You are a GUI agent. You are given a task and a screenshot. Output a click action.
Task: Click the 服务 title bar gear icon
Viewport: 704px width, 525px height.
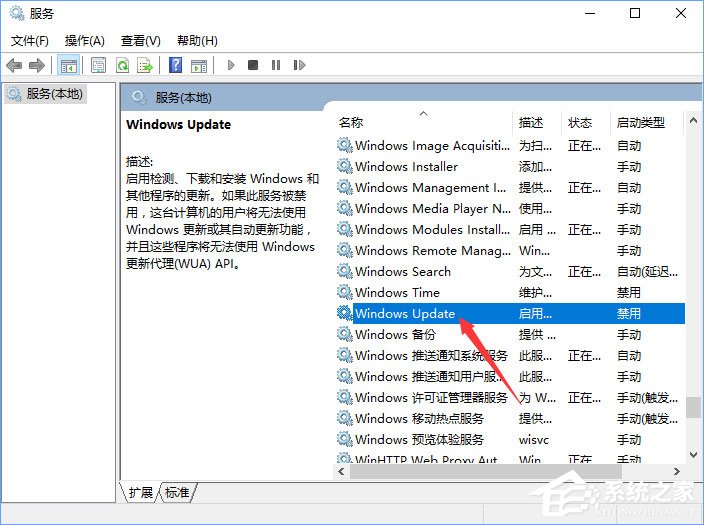point(17,13)
